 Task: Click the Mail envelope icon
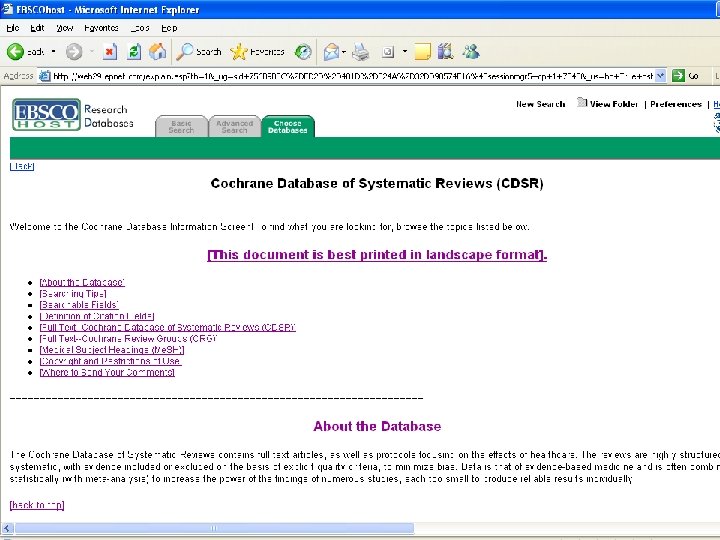[331, 52]
